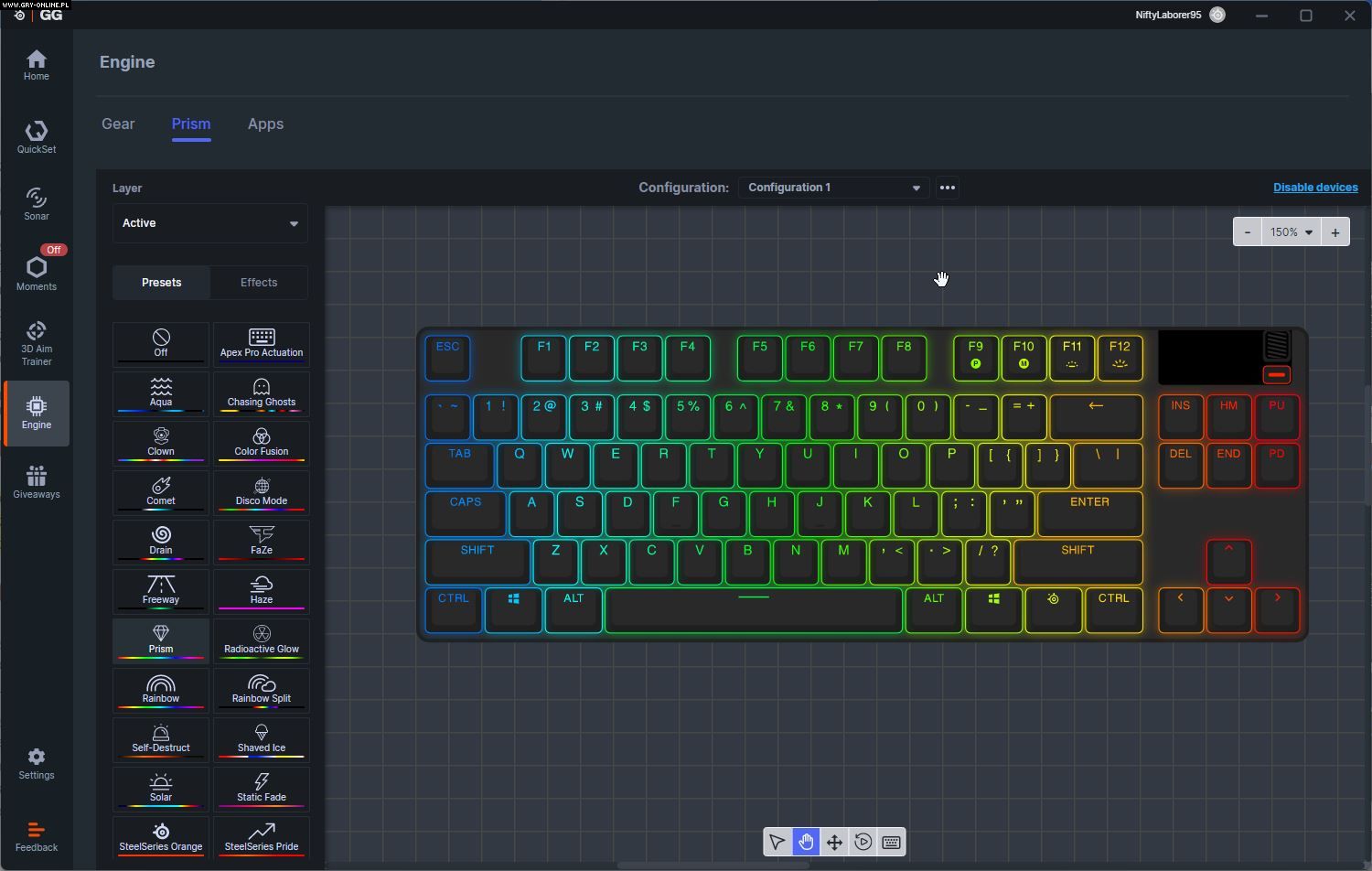Open the Configuration 1 dropdown
This screenshot has width=1372, height=871.
832,188
